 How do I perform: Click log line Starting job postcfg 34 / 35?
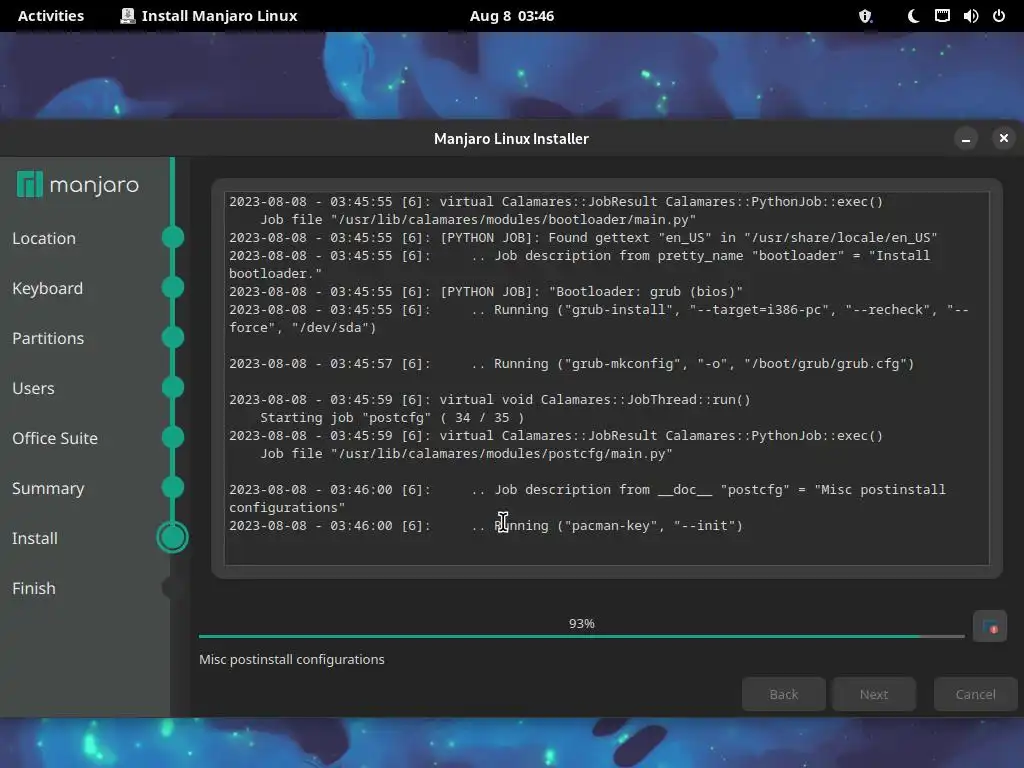coord(392,418)
